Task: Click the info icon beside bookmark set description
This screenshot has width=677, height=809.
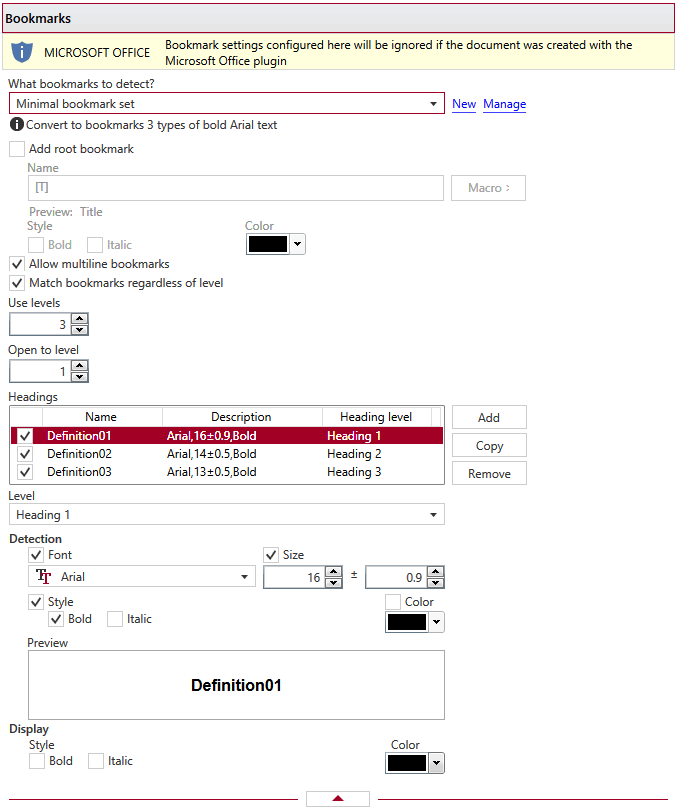Action: 17,124
